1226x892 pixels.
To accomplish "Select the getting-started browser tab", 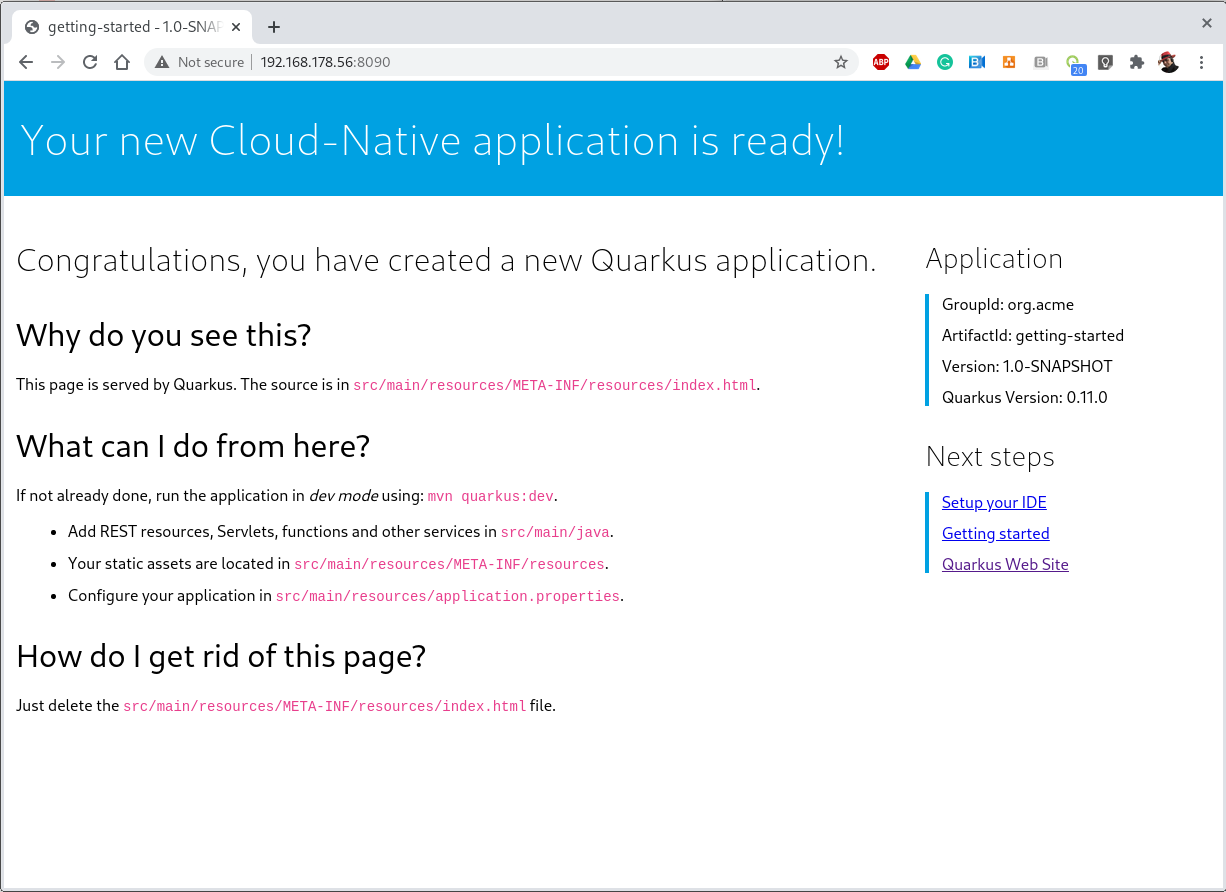I will 133,27.
